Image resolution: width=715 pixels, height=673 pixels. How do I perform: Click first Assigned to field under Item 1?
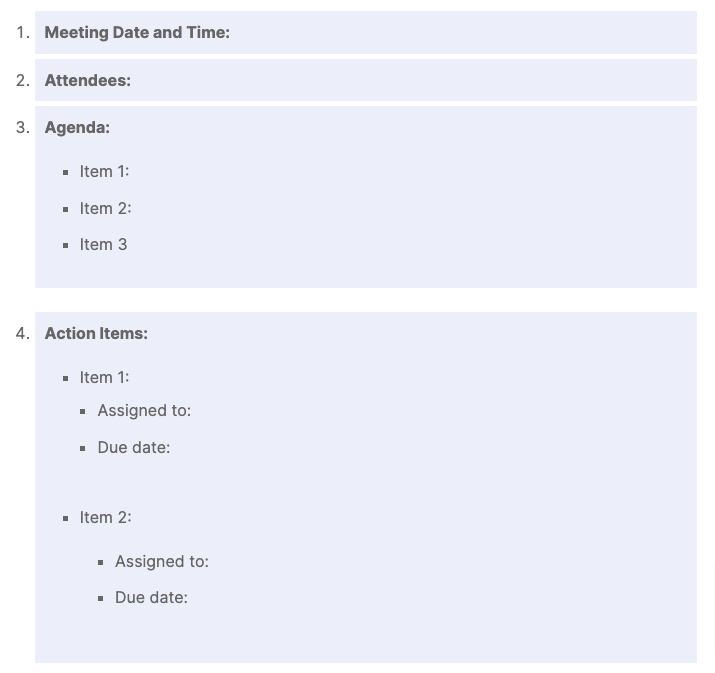(x=144, y=410)
